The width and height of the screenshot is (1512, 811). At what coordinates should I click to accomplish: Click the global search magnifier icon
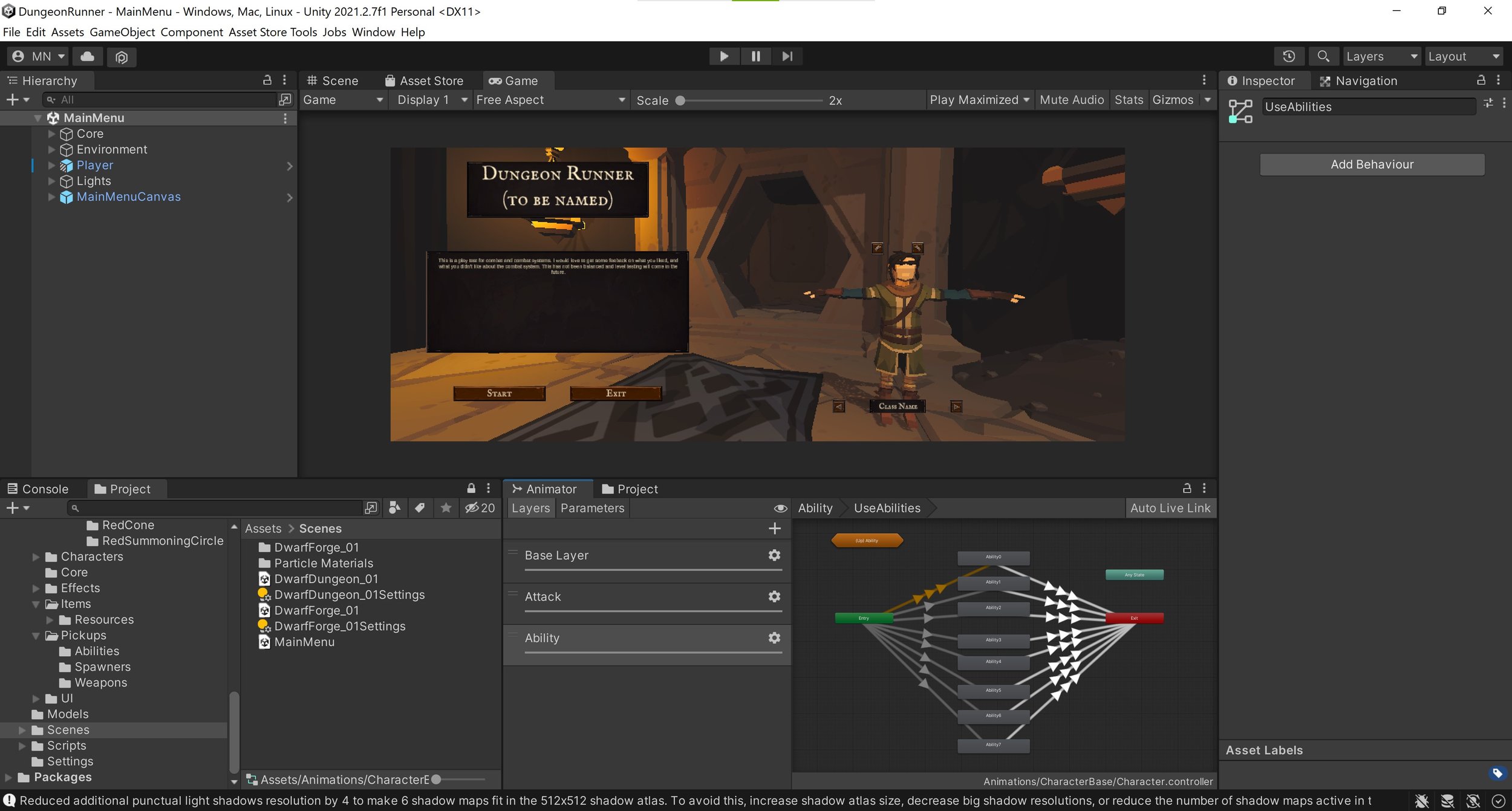tap(1323, 56)
